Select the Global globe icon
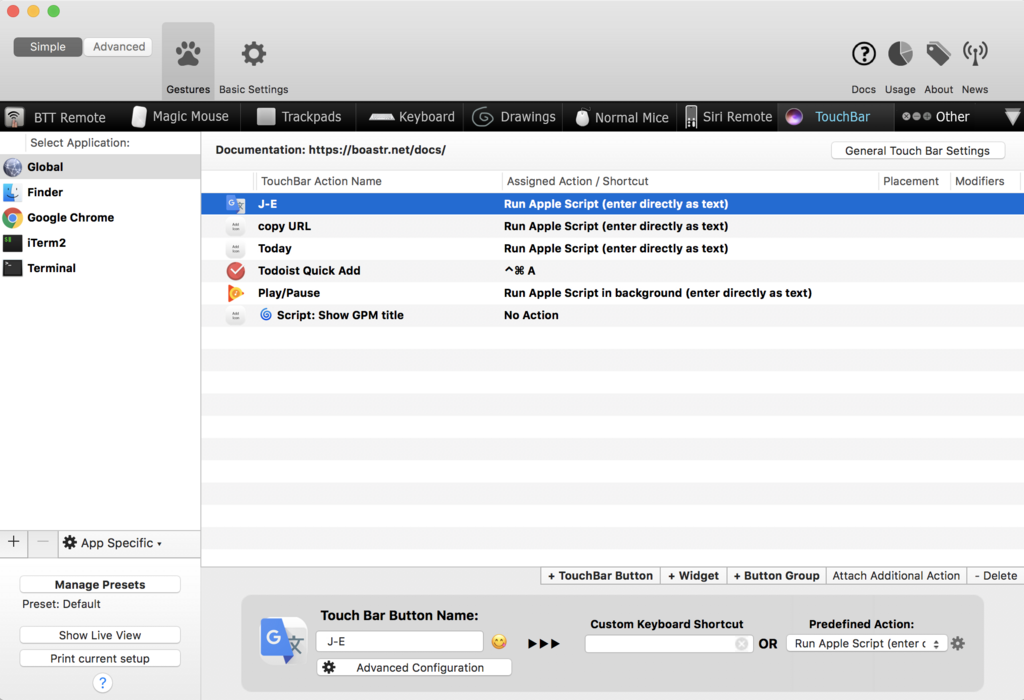This screenshot has width=1024, height=700. click(12, 167)
